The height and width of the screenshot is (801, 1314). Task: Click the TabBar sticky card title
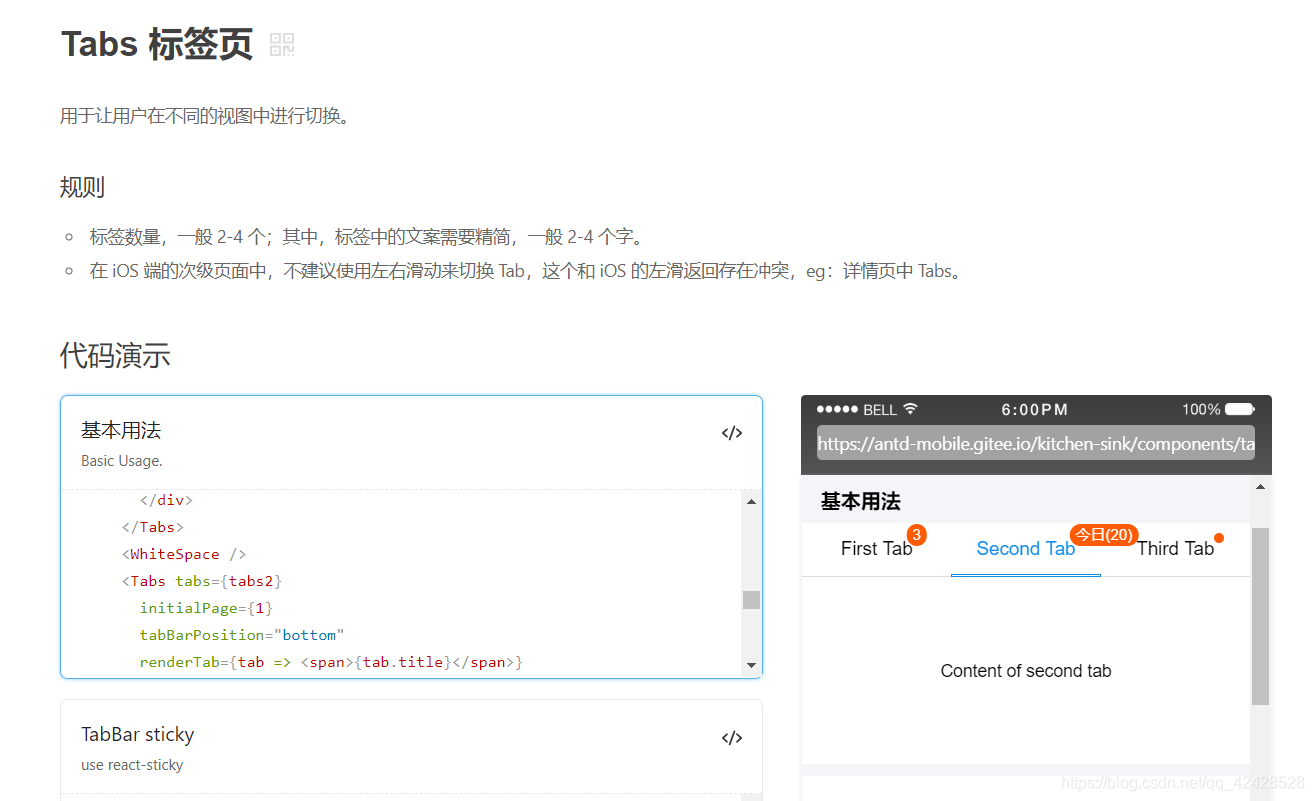tap(138, 734)
